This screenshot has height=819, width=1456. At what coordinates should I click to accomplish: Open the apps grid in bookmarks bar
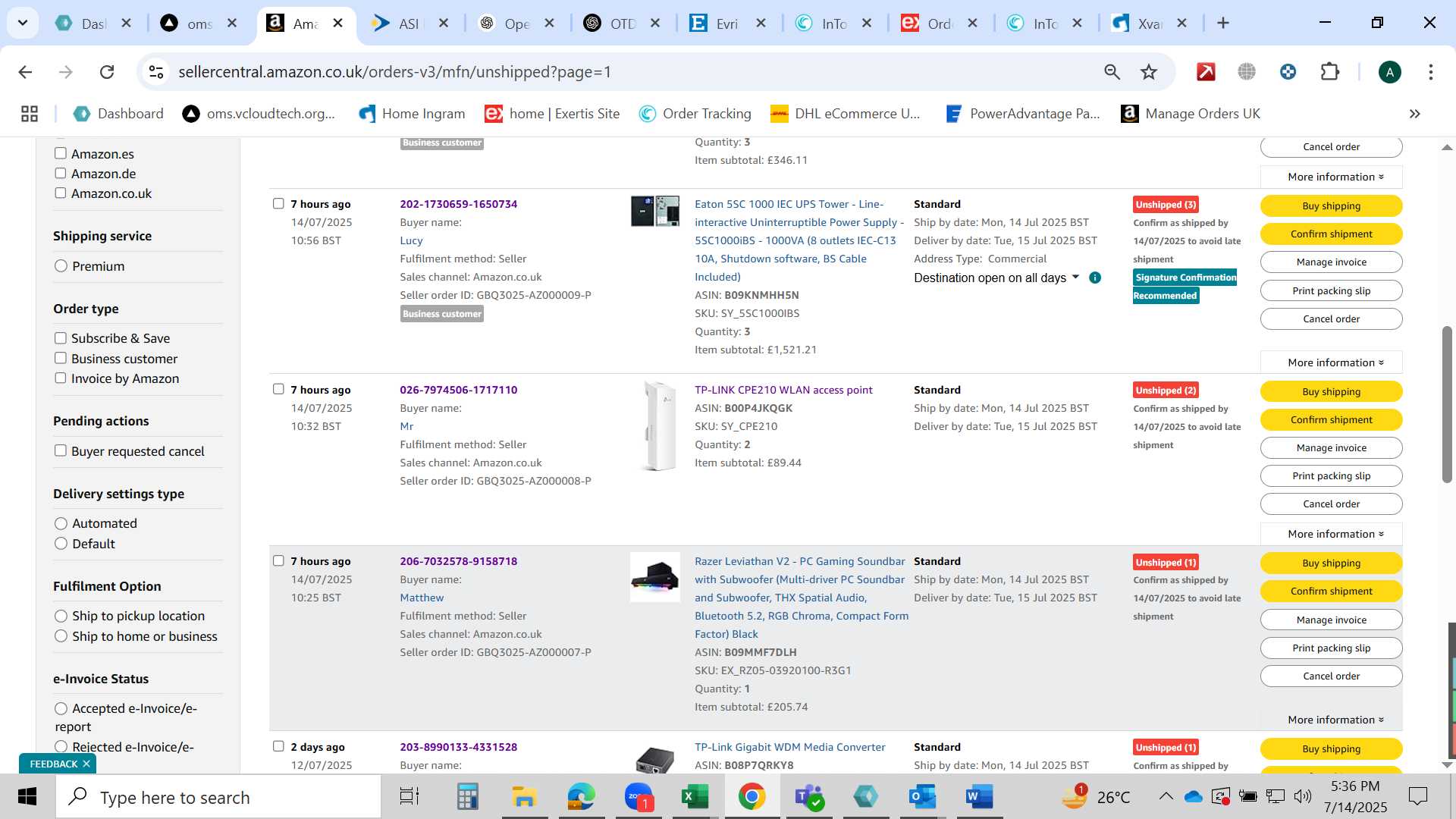click(30, 114)
